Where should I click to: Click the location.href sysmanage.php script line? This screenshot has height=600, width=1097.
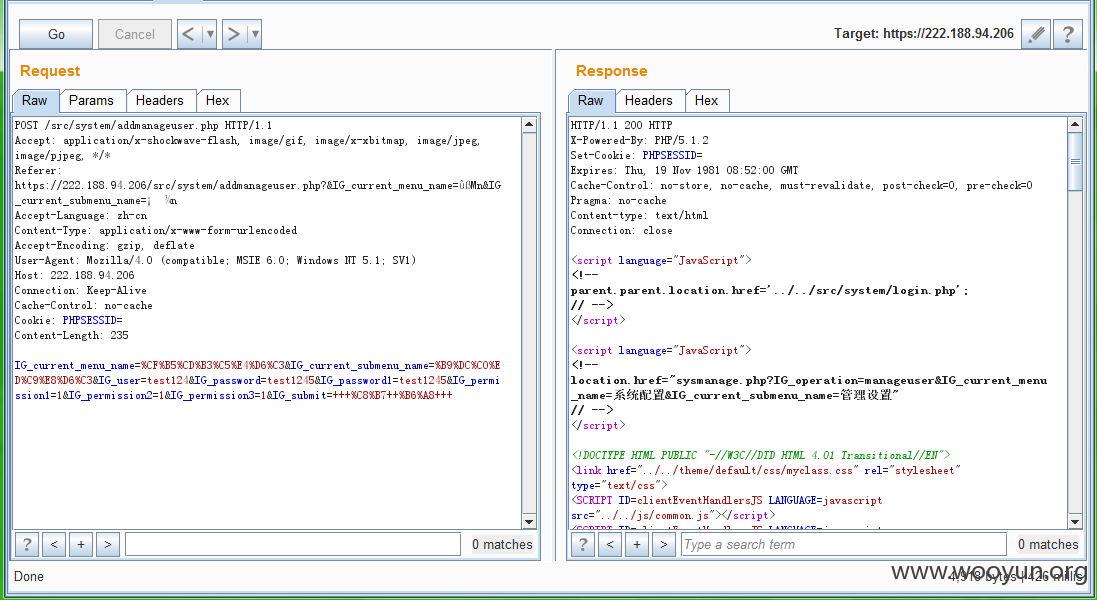[809, 387]
